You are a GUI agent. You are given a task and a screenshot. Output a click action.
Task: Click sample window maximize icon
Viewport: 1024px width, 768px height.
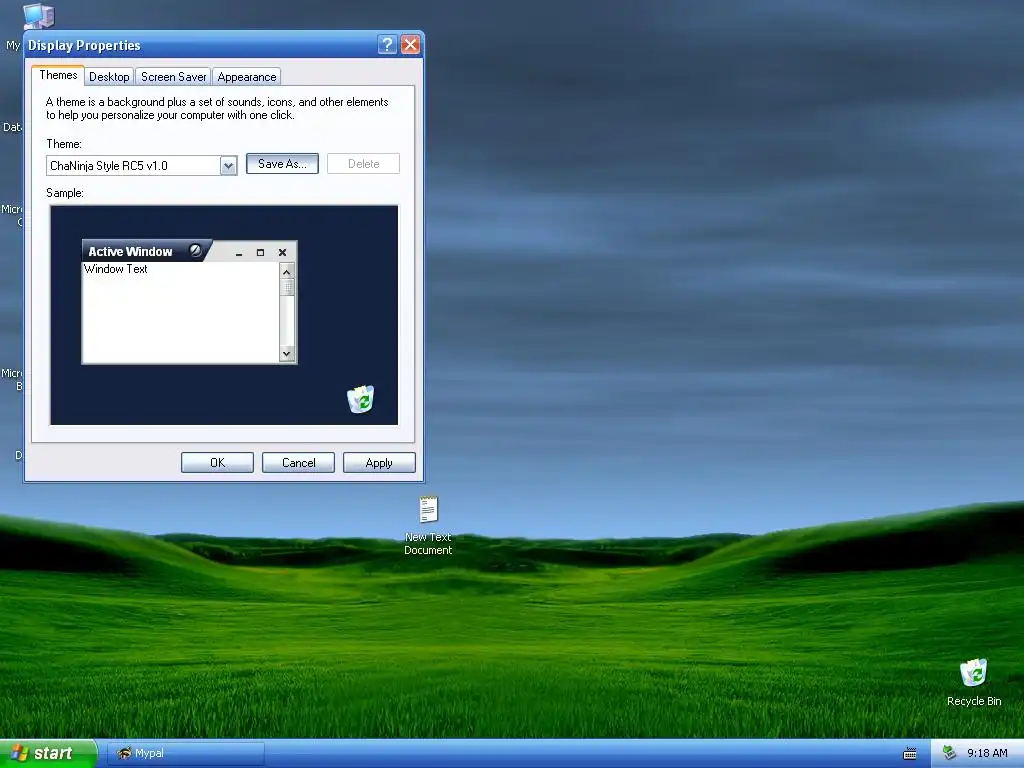tap(261, 252)
